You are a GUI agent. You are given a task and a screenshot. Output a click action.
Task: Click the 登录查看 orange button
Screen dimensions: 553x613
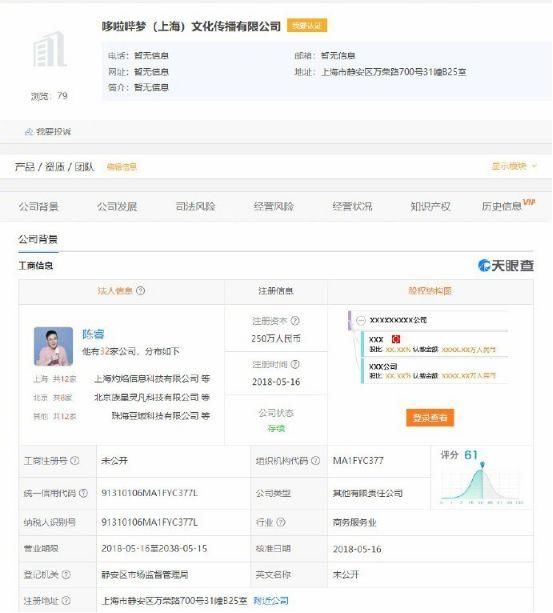(x=430, y=418)
